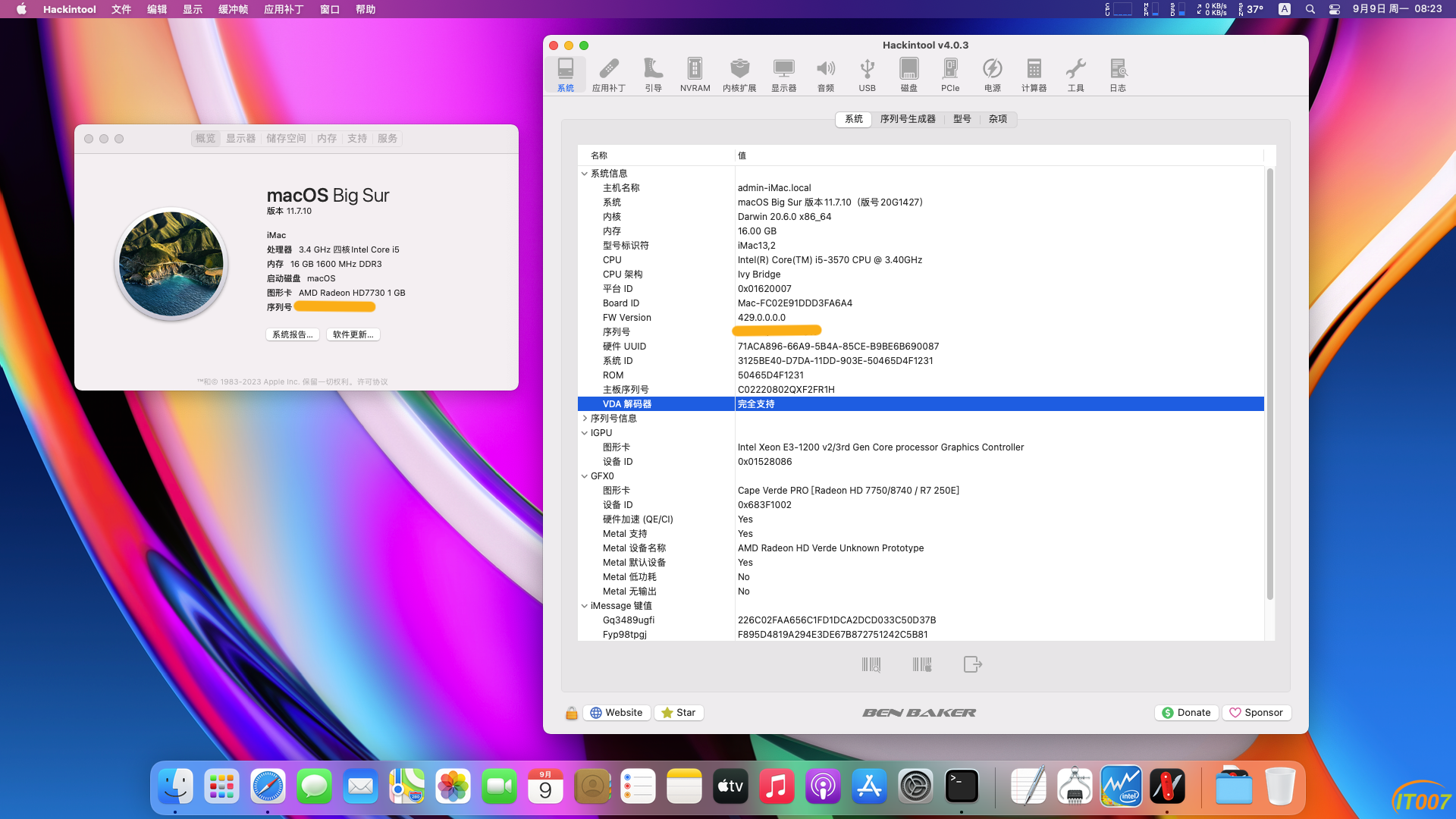
Task: Click the Spotlight search icon in the menu bar
Action: (x=1310, y=9)
